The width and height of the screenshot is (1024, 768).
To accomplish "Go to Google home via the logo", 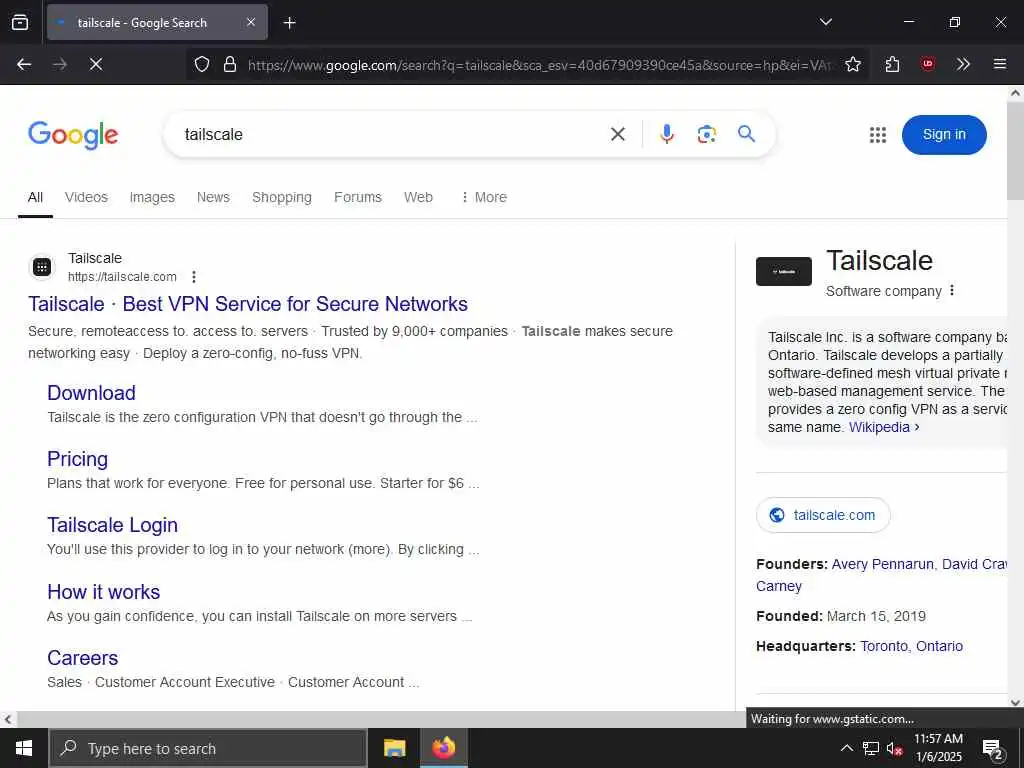I will [73, 135].
